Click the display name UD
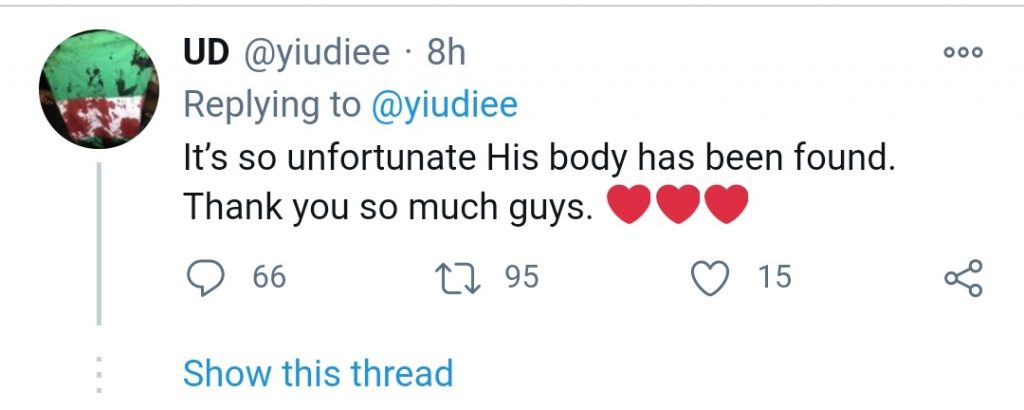This screenshot has width=1024, height=410. (207, 53)
